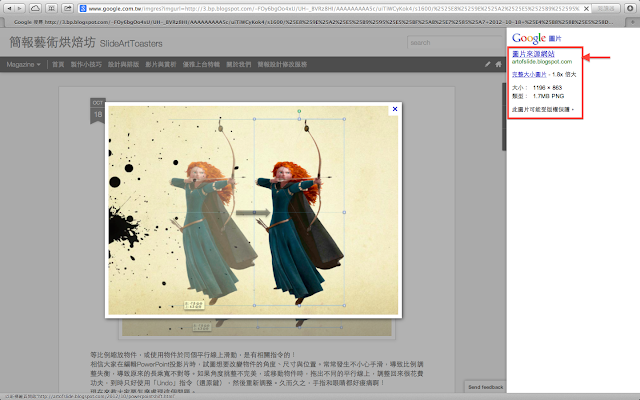Stop loading with the X in the address bar
Screen dimensions: 640x400
[586, 9]
